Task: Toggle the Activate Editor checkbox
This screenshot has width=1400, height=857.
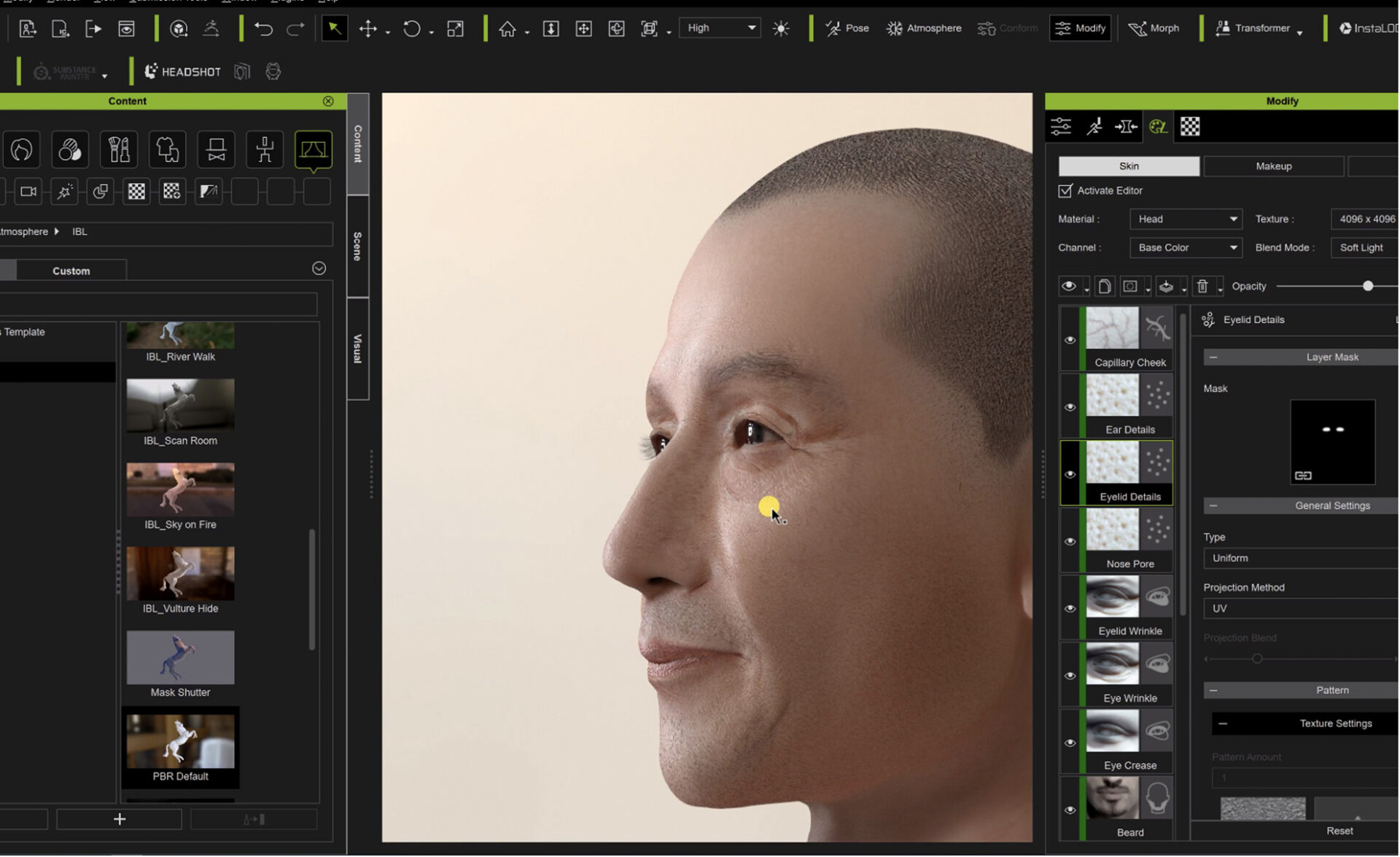Action: coord(1065,190)
